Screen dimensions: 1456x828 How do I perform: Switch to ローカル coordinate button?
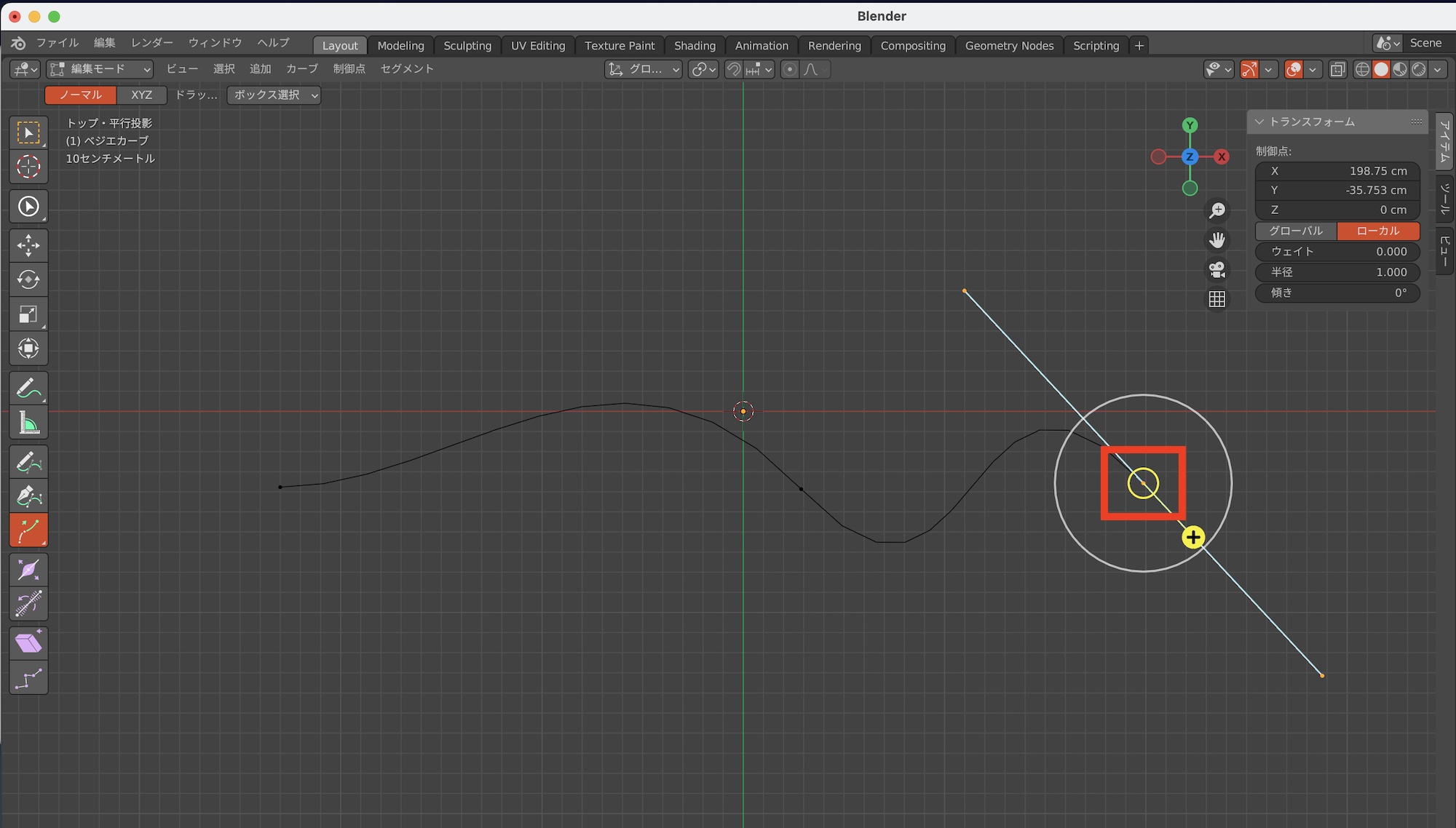pyautogui.click(x=1377, y=231)
